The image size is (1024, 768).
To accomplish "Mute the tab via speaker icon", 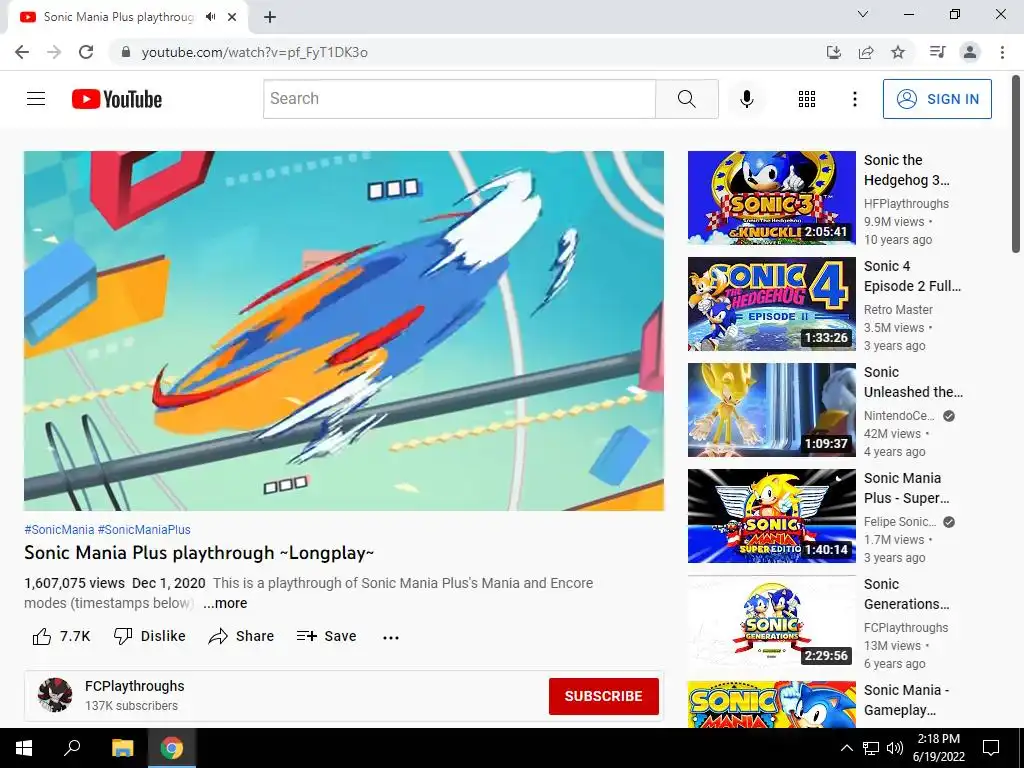I will [x=210, y=17].
